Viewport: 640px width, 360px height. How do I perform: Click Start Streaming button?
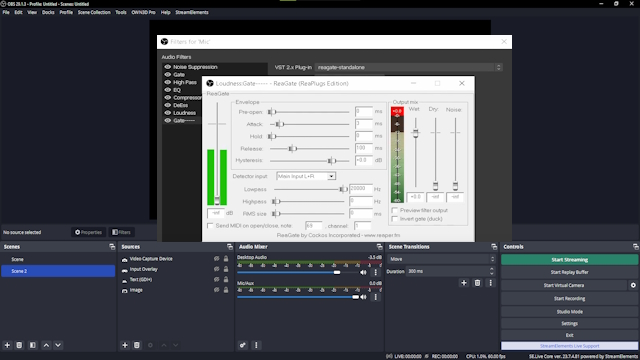point(569,260)
